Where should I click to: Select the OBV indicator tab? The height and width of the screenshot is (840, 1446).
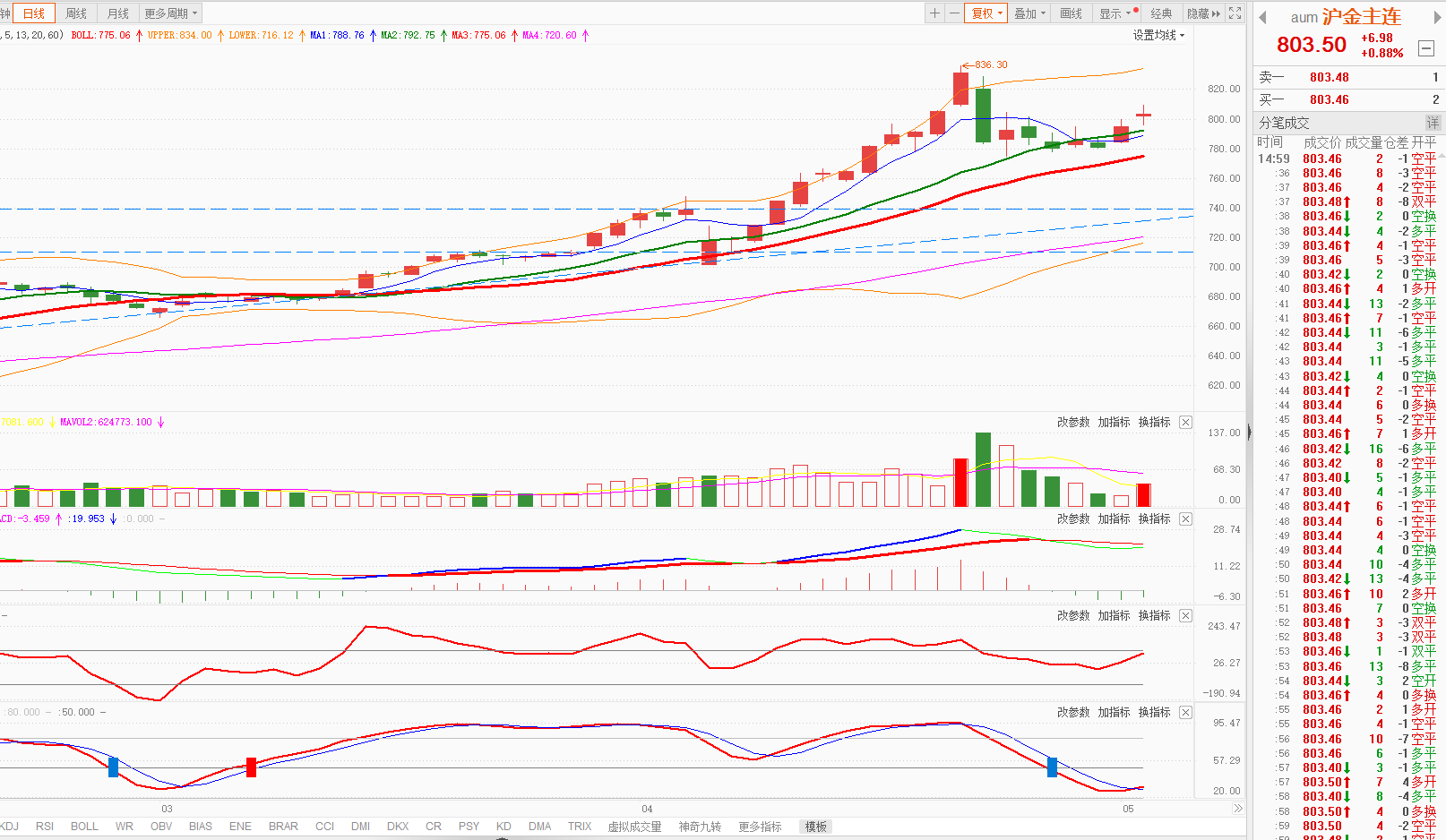click(161, 827)
